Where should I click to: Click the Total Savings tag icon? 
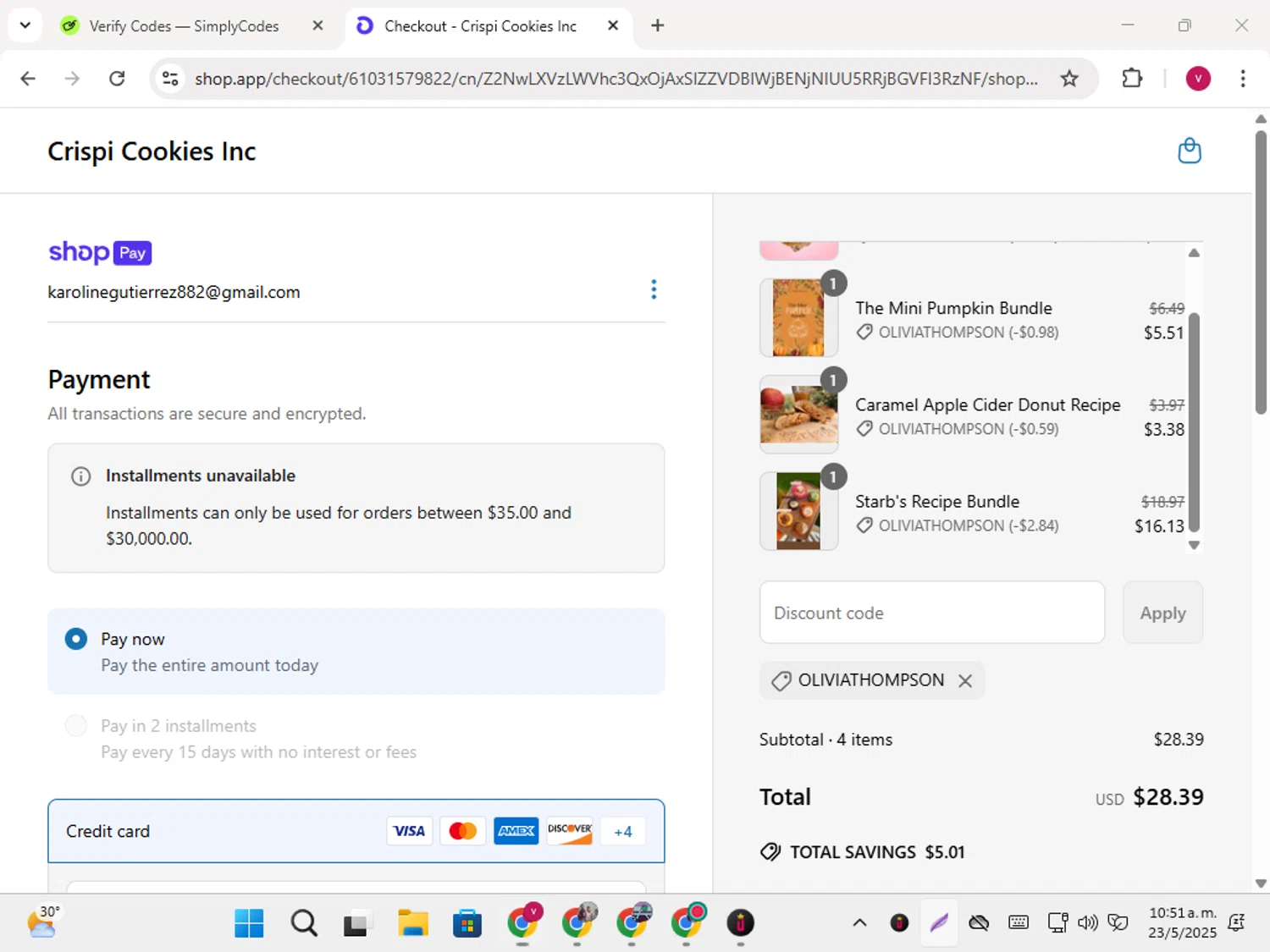coord(770,852)
